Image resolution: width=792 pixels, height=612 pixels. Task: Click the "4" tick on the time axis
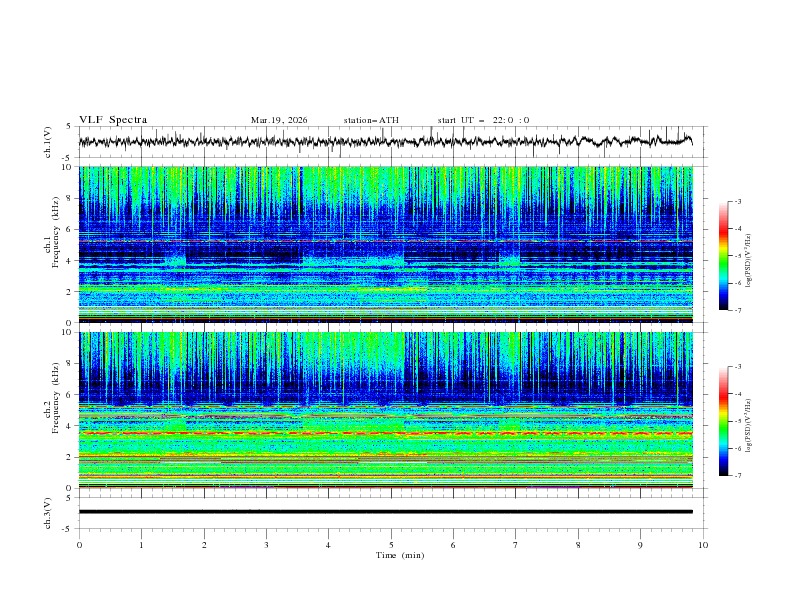click(x=328, y=545)
